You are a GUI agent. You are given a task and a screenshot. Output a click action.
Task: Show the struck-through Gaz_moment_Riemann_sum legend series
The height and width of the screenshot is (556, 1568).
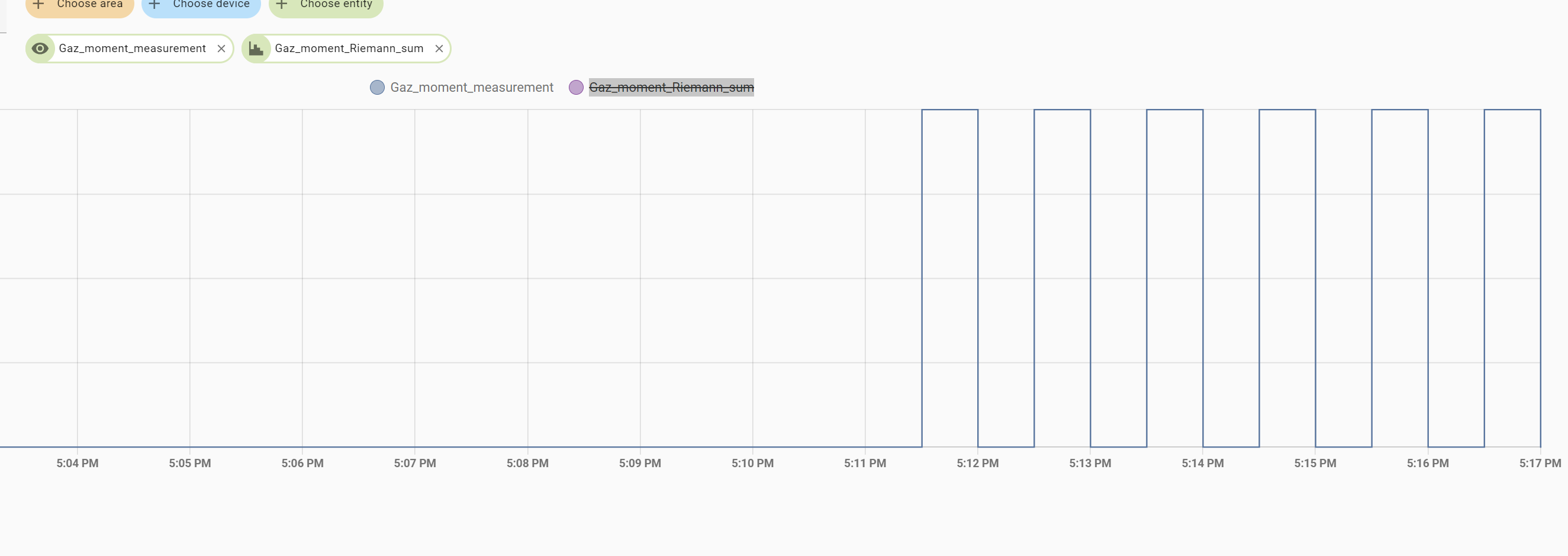(671, 88)
